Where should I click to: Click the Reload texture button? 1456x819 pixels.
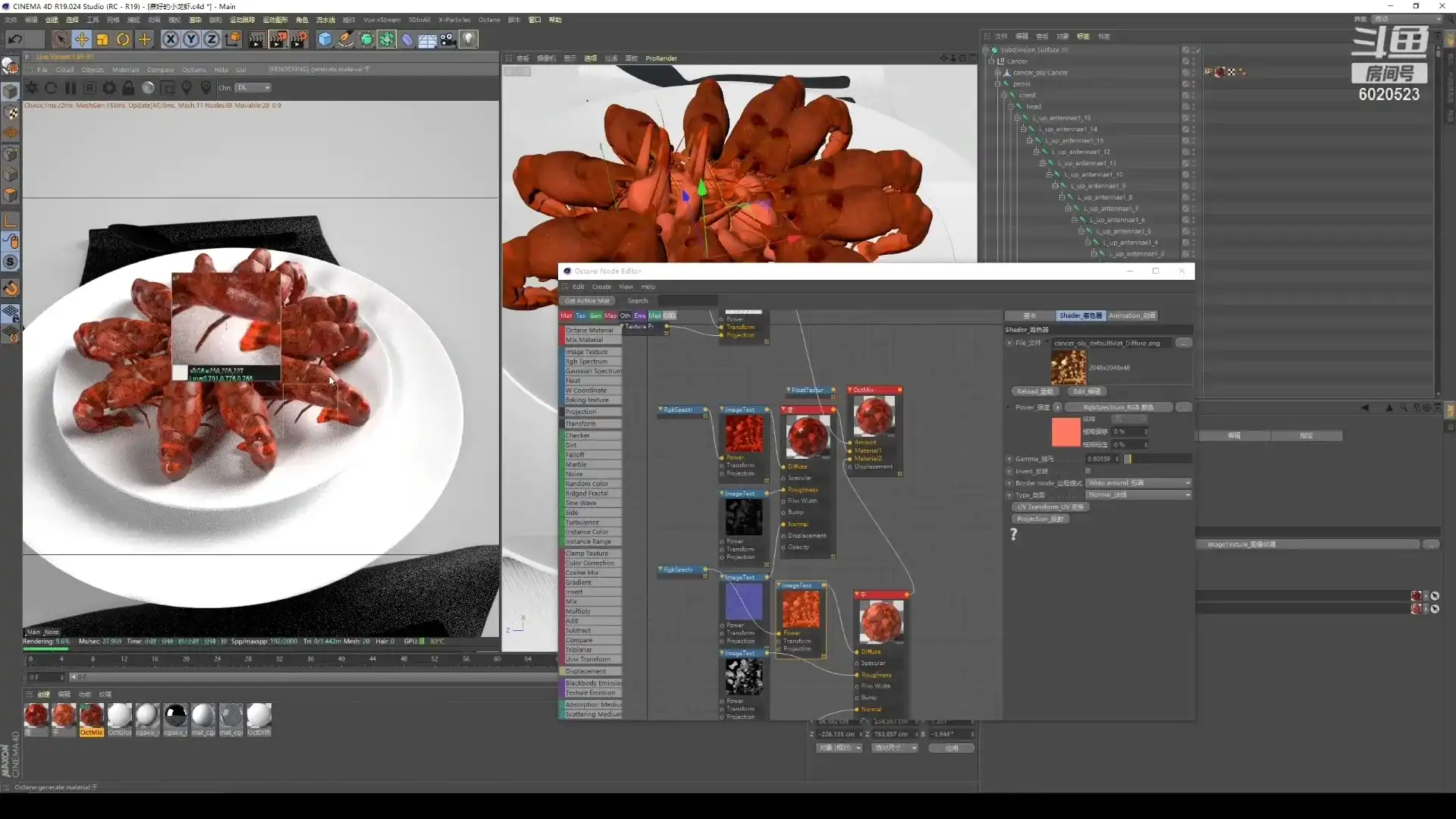pyautogui.click(x=1034, y=391)
